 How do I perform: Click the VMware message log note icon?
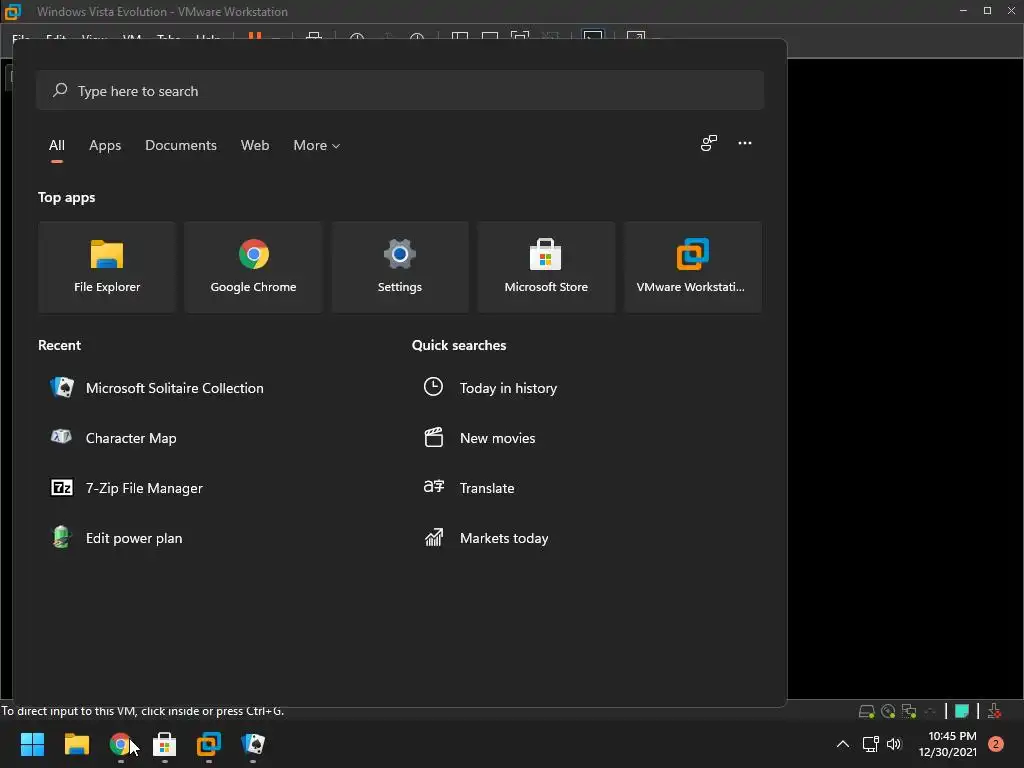(x=961, y=711)
